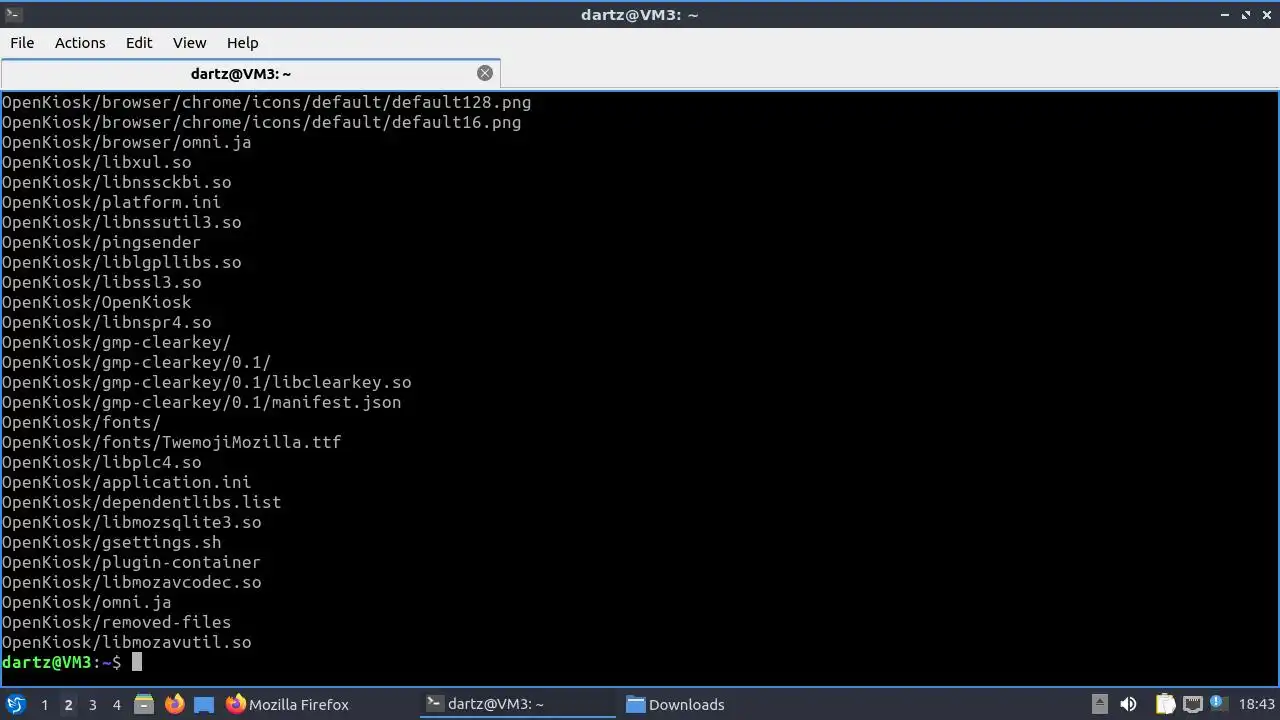Click the 18:43 clock

click(1257, 704)
